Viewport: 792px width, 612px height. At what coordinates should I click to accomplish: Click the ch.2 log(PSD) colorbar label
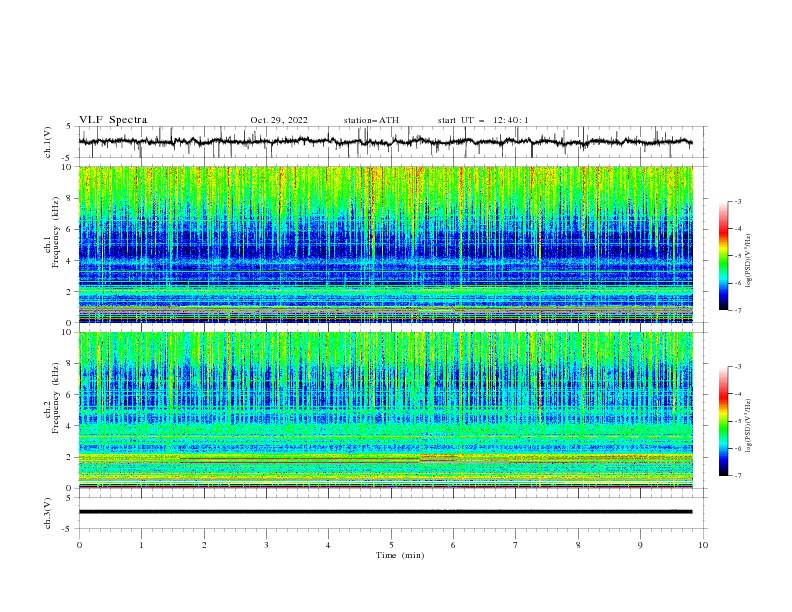click(748, 426)
